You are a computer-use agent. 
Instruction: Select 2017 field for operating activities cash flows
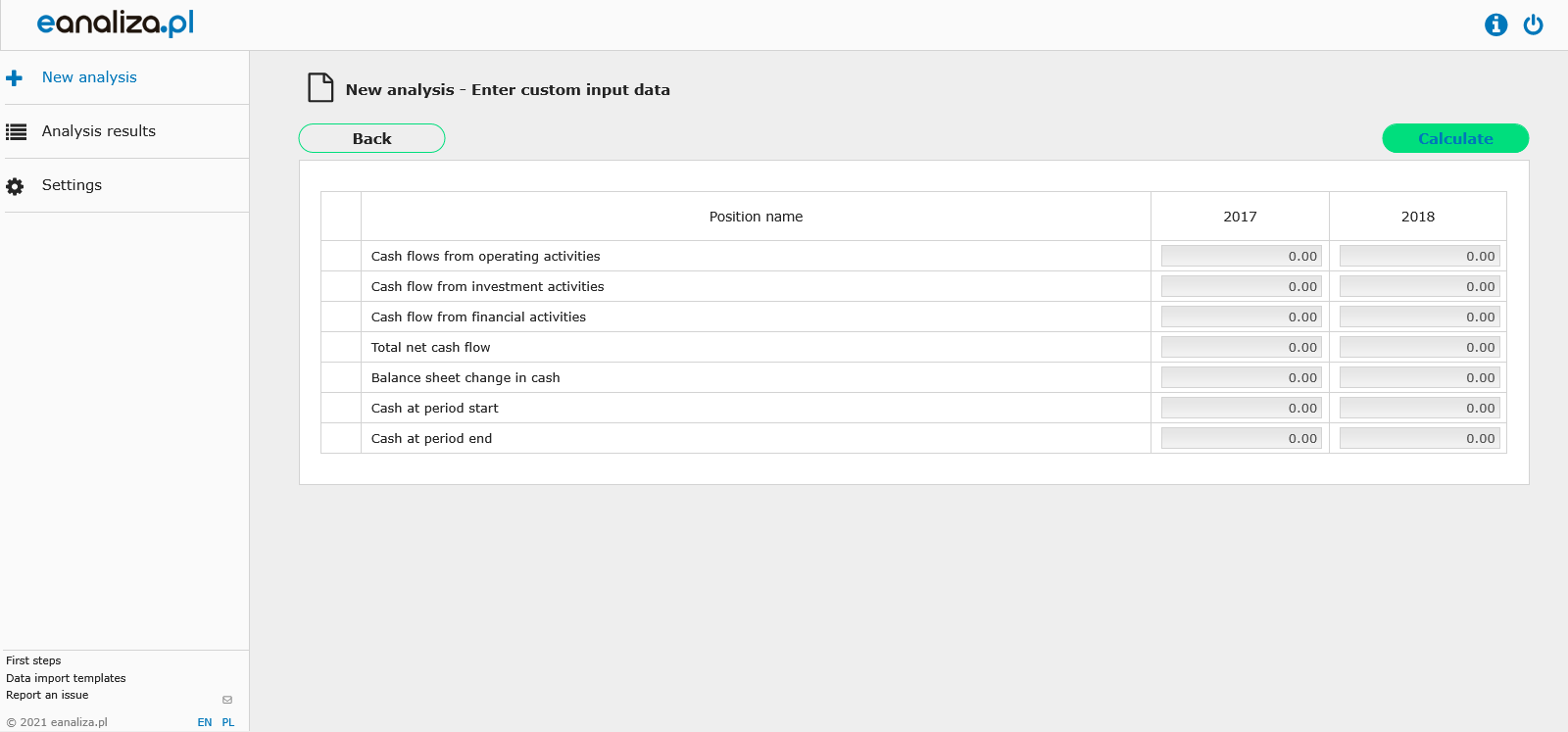pyautogui.click(x=1242, y=256)
